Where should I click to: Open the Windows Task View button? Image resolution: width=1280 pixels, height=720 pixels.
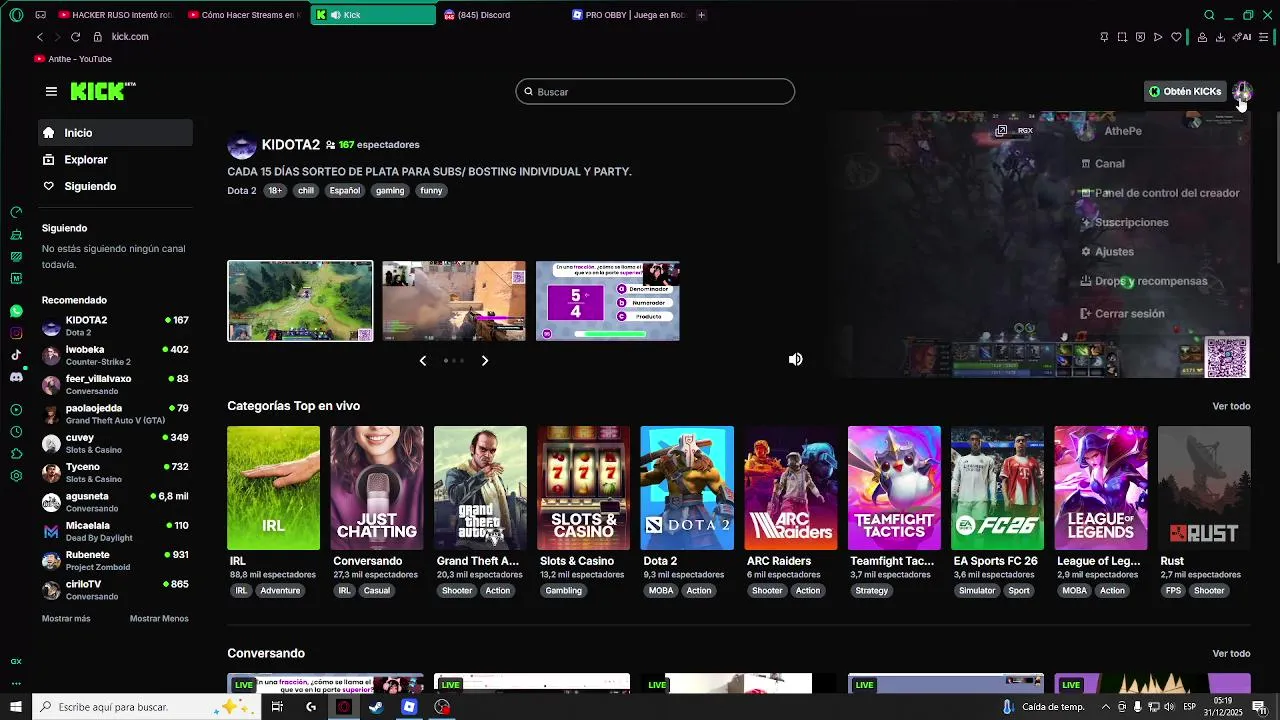point(277,707)
